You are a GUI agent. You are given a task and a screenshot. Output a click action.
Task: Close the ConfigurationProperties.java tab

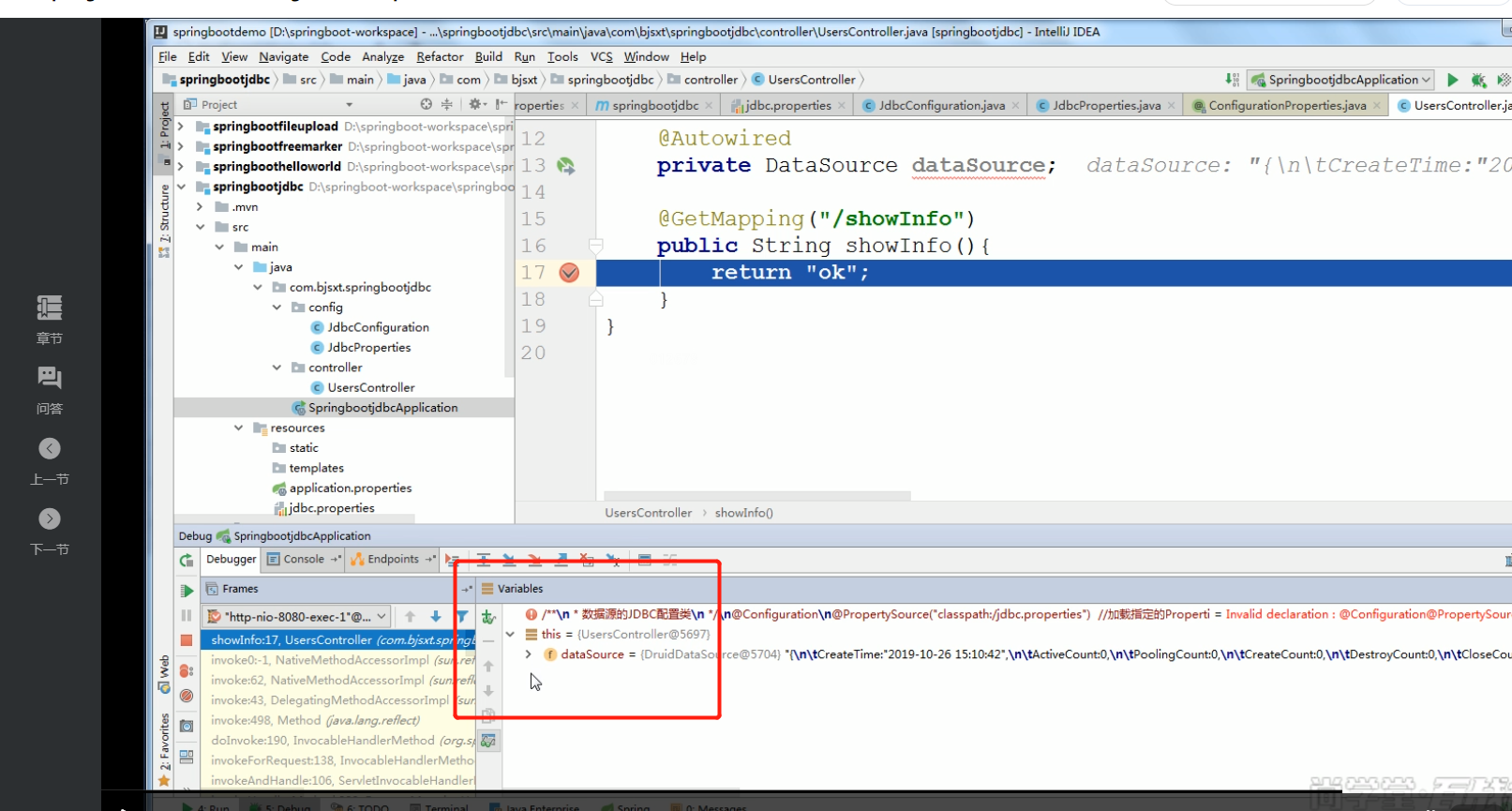(1376, 106)
